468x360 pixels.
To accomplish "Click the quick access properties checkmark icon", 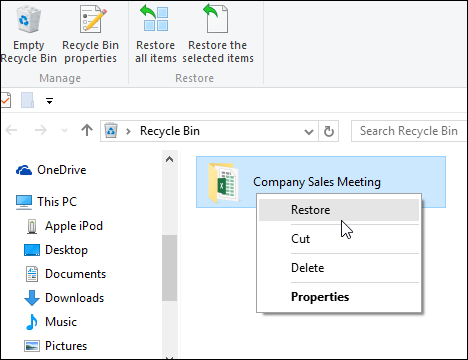I will (x=5, y=100).
